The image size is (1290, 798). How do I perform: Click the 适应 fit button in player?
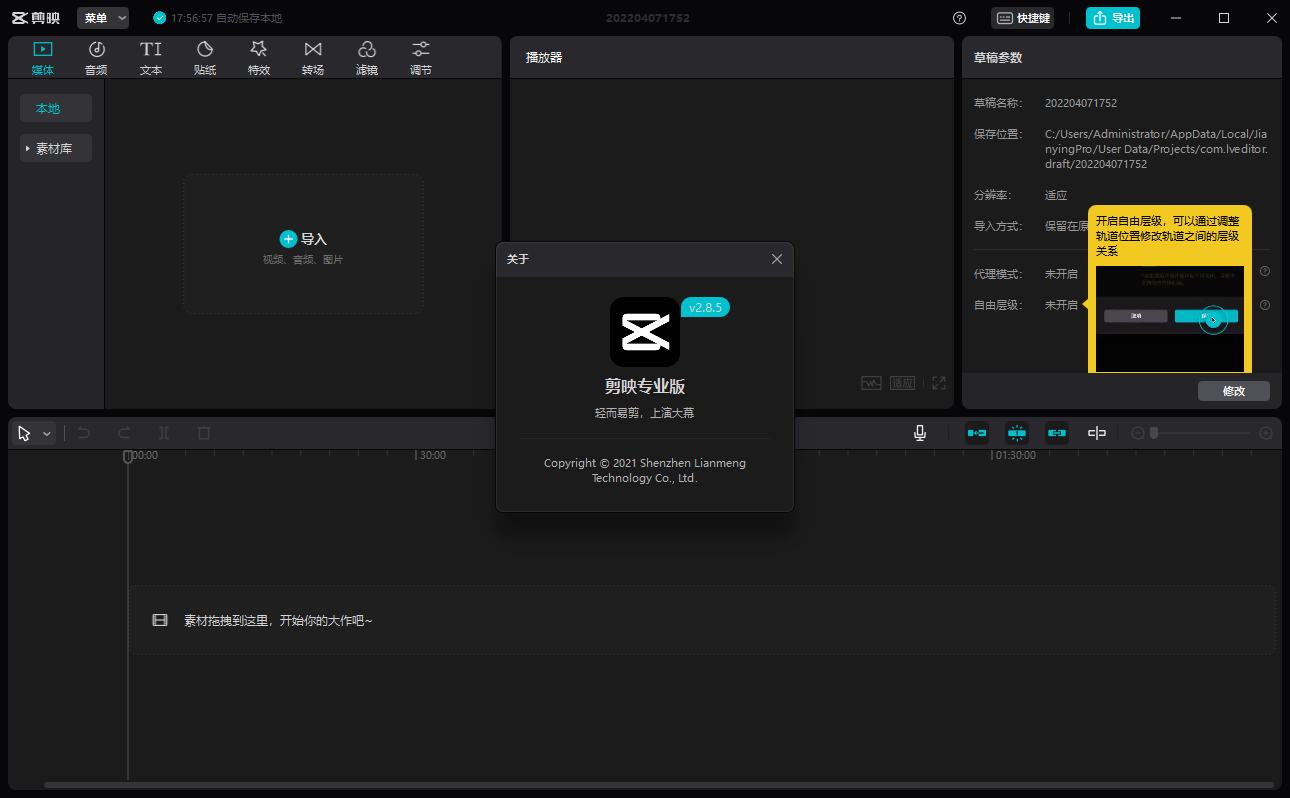[x=902, y=383]
